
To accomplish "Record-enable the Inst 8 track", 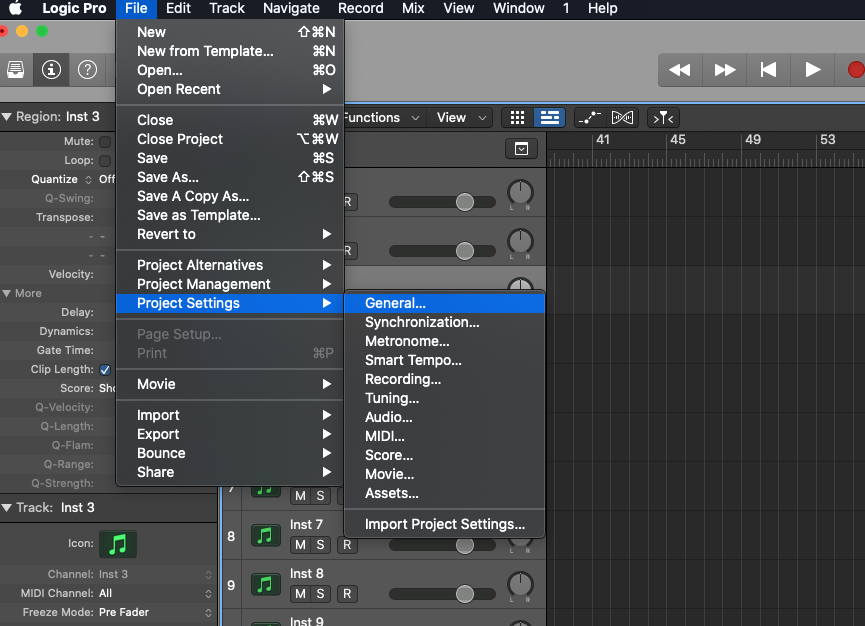I will [x=347, y=594].
